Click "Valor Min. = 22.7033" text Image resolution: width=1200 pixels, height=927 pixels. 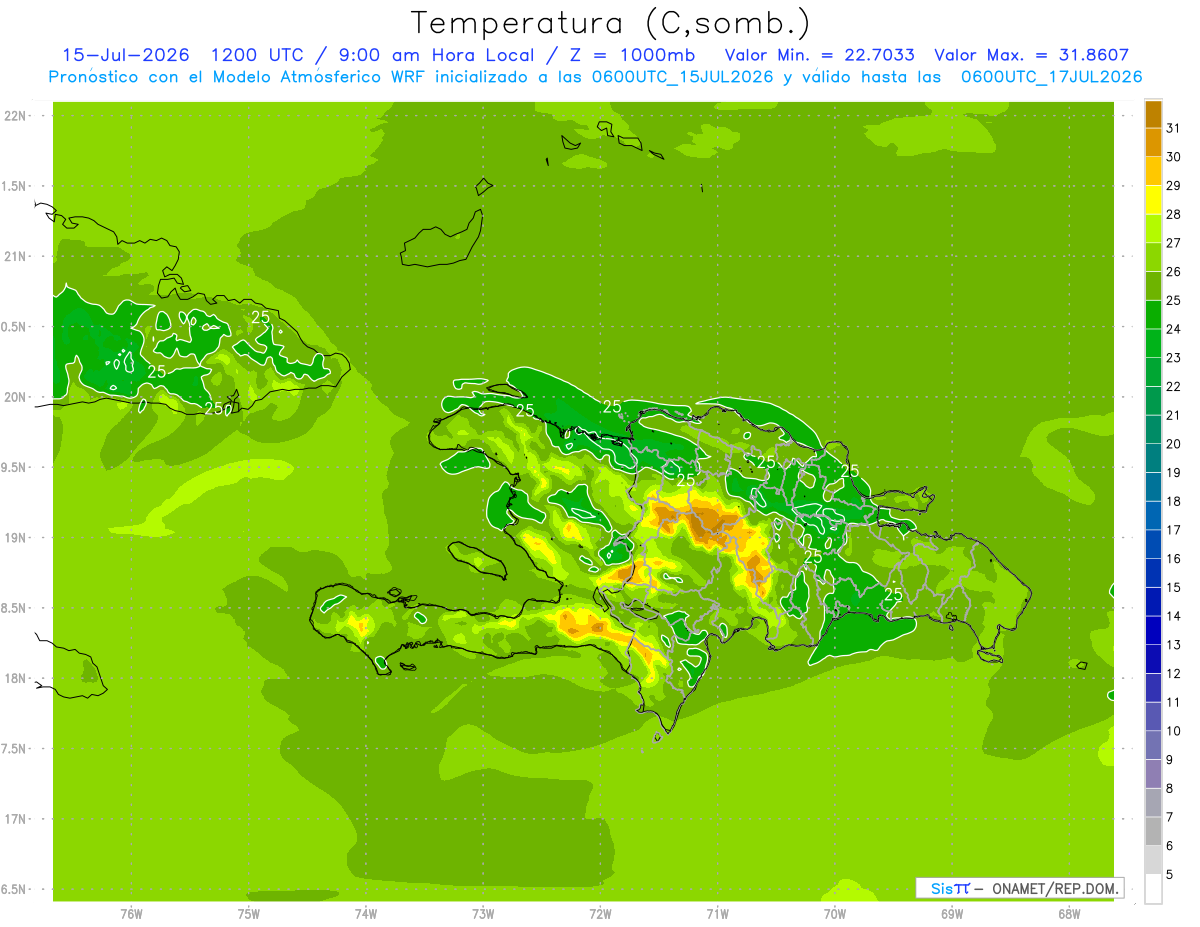[x=819, y=55]
